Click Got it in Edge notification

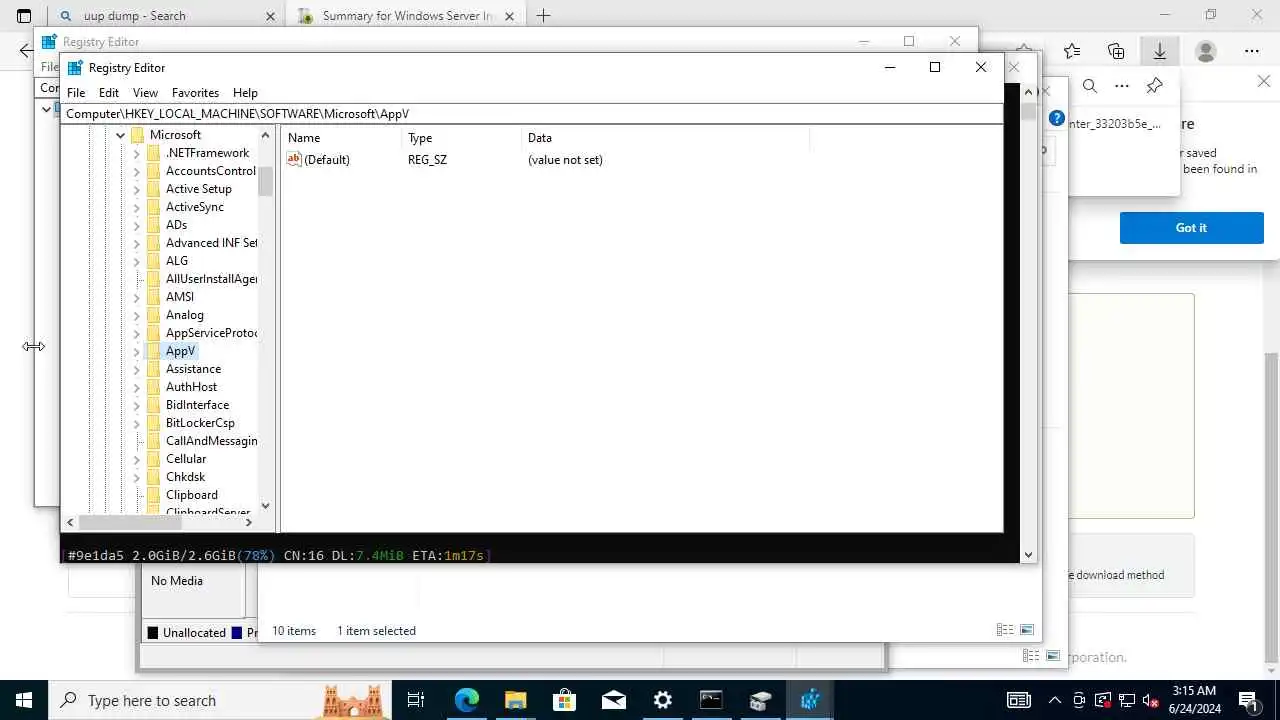click(1191, 228)
